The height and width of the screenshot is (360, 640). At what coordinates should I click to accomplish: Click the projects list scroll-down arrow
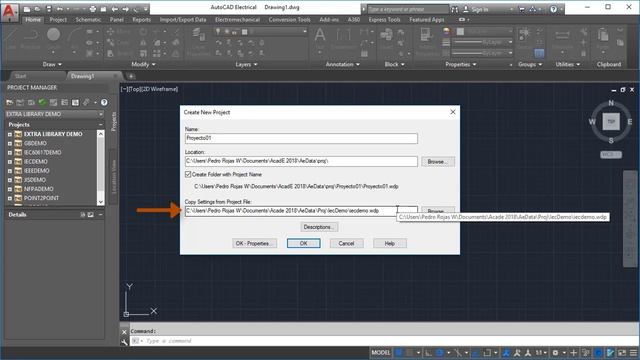[100, 202]
